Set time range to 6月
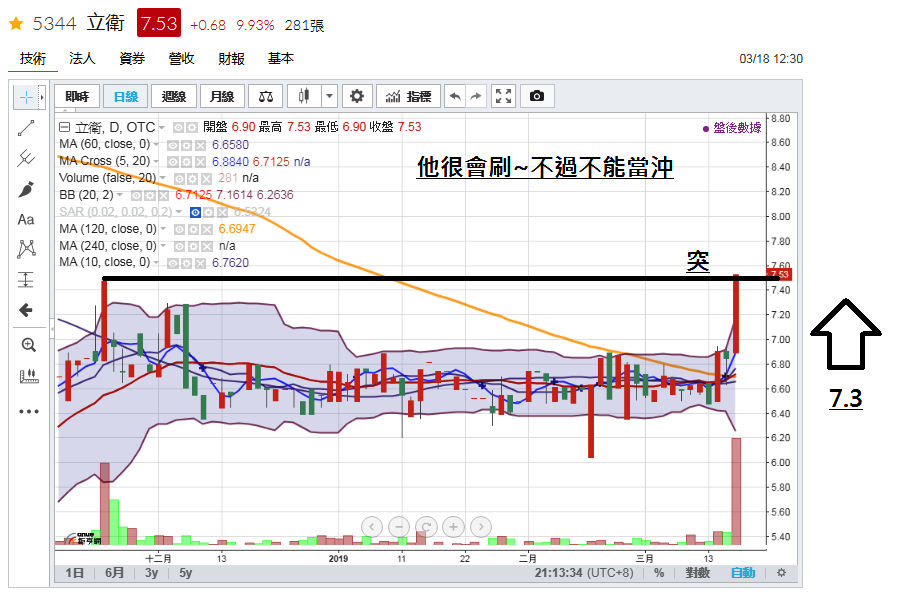Viewport: 900px width, 600px height. click(x=114, y=572)
